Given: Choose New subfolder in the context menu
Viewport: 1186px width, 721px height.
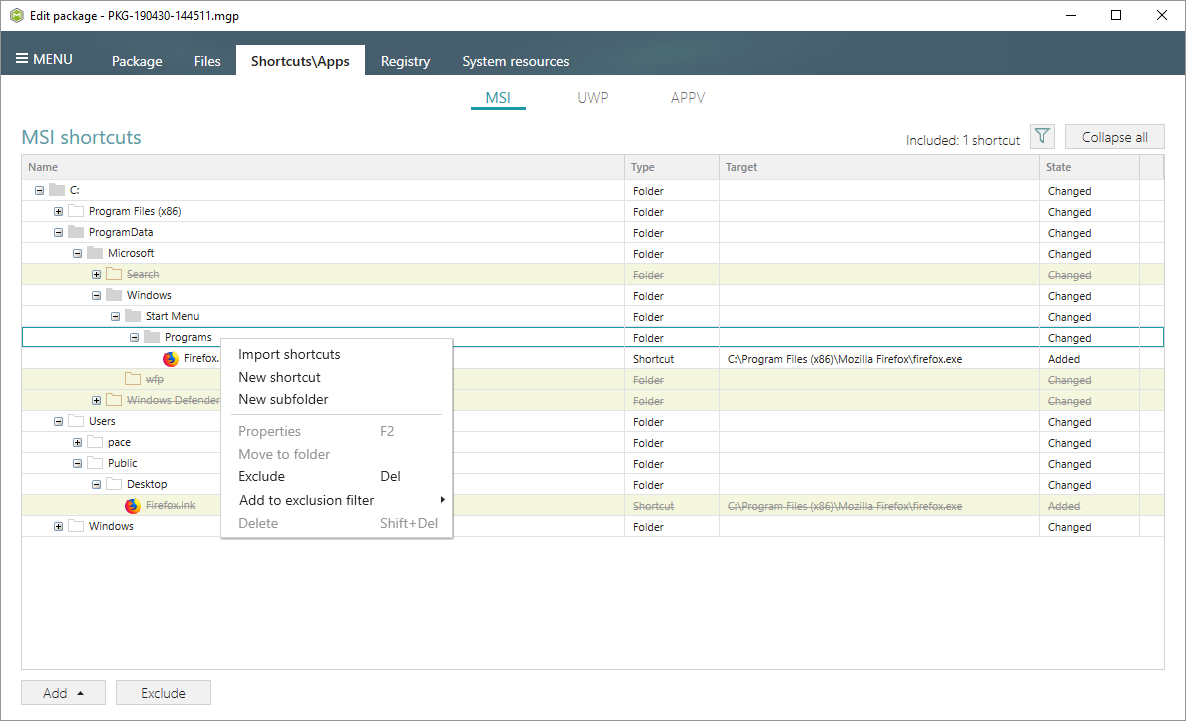Looking at the screenshot, I should tap(337, 399).
